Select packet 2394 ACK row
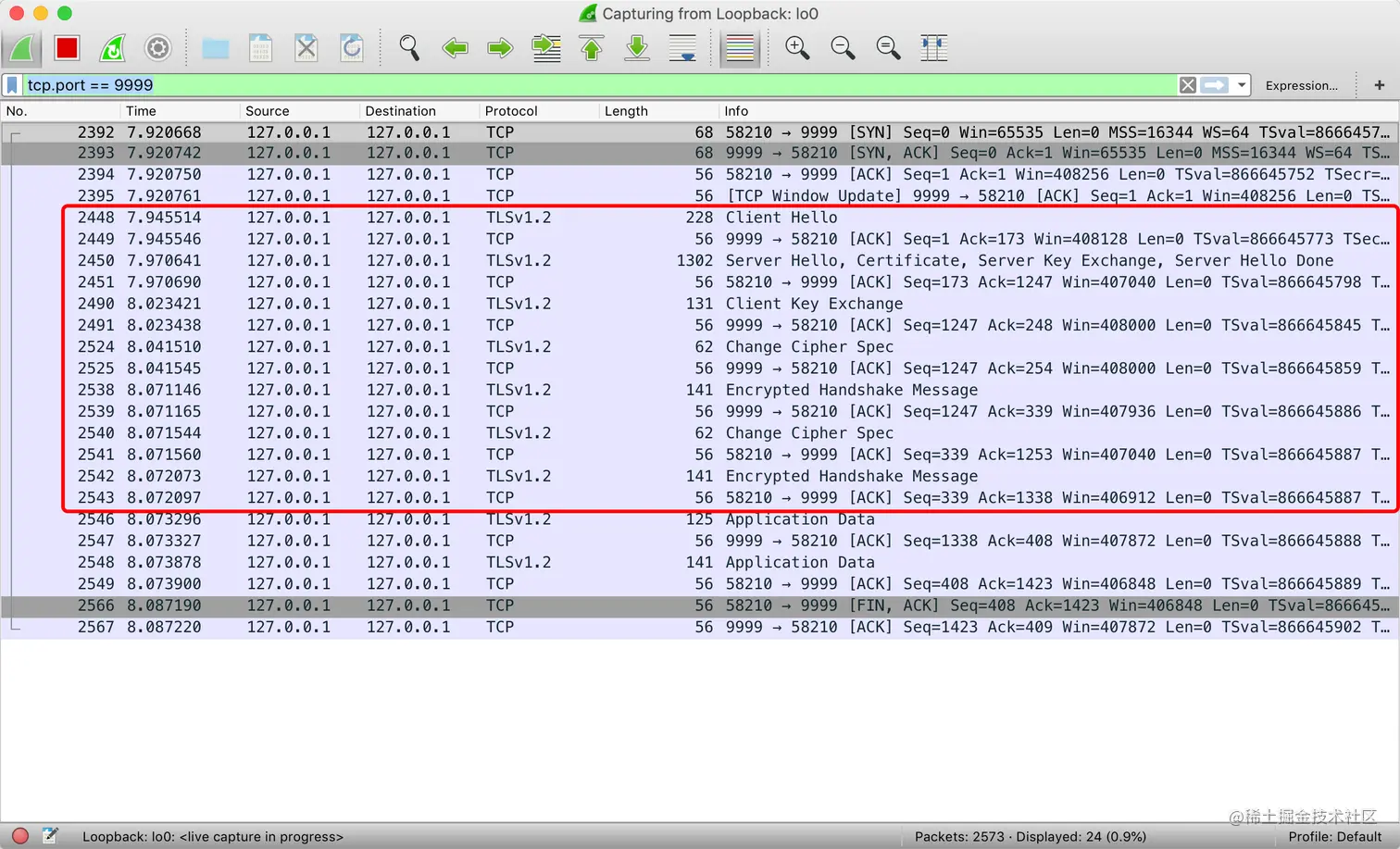 (x=700, y=174)
